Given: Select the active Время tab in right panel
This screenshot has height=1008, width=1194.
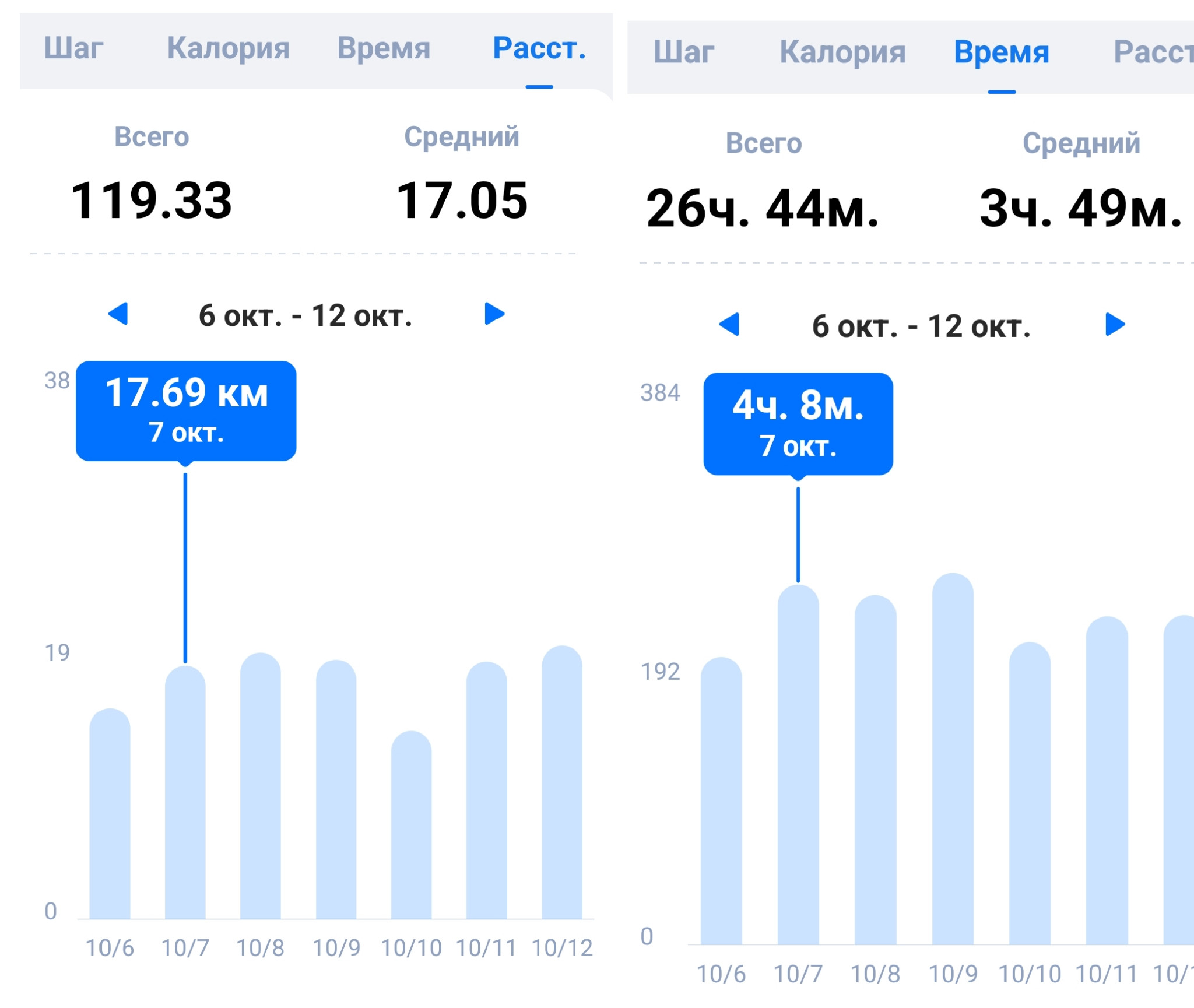Looking at the screenshot, I should click(1002, 52).
